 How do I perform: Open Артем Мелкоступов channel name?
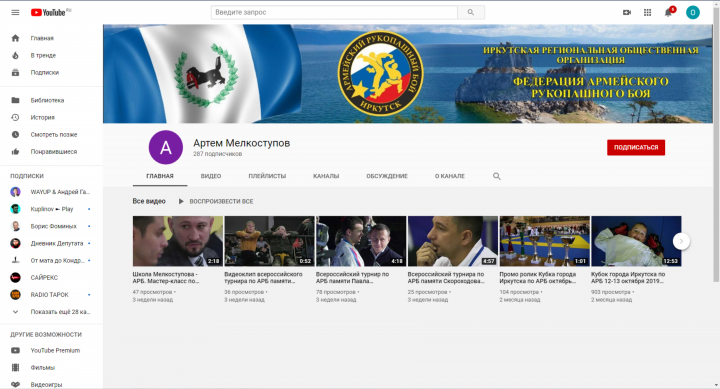(242, 143)
